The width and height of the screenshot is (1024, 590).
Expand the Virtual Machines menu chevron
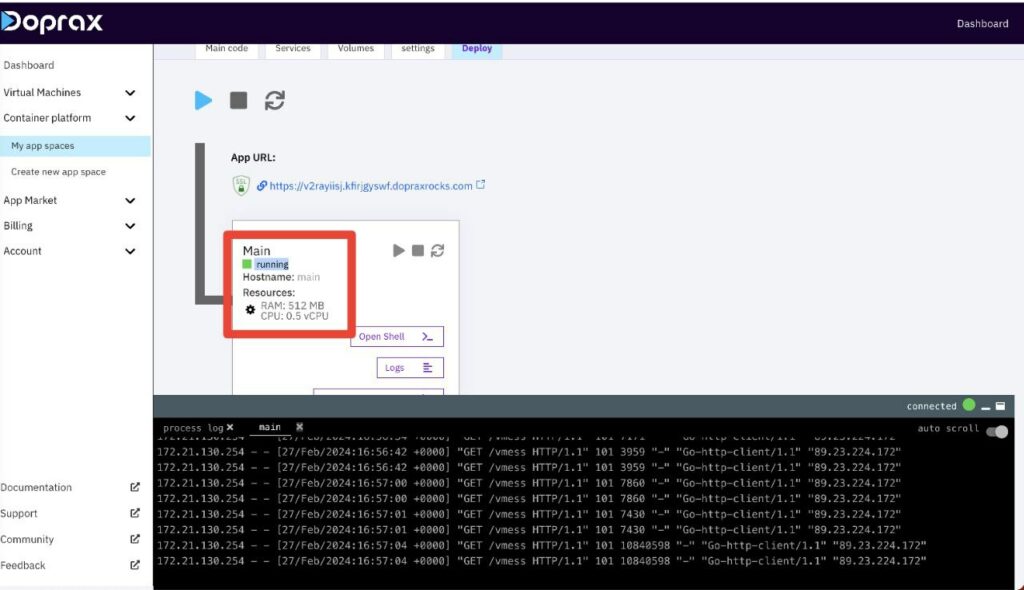[130, 93]
